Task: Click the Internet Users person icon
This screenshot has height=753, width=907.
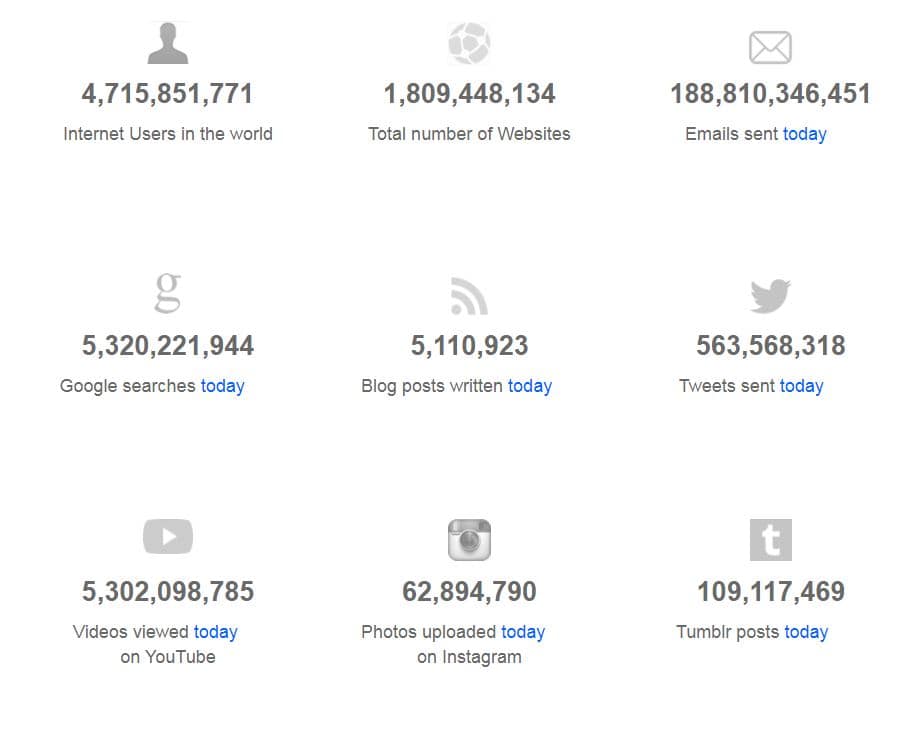Action: (168, 42)
